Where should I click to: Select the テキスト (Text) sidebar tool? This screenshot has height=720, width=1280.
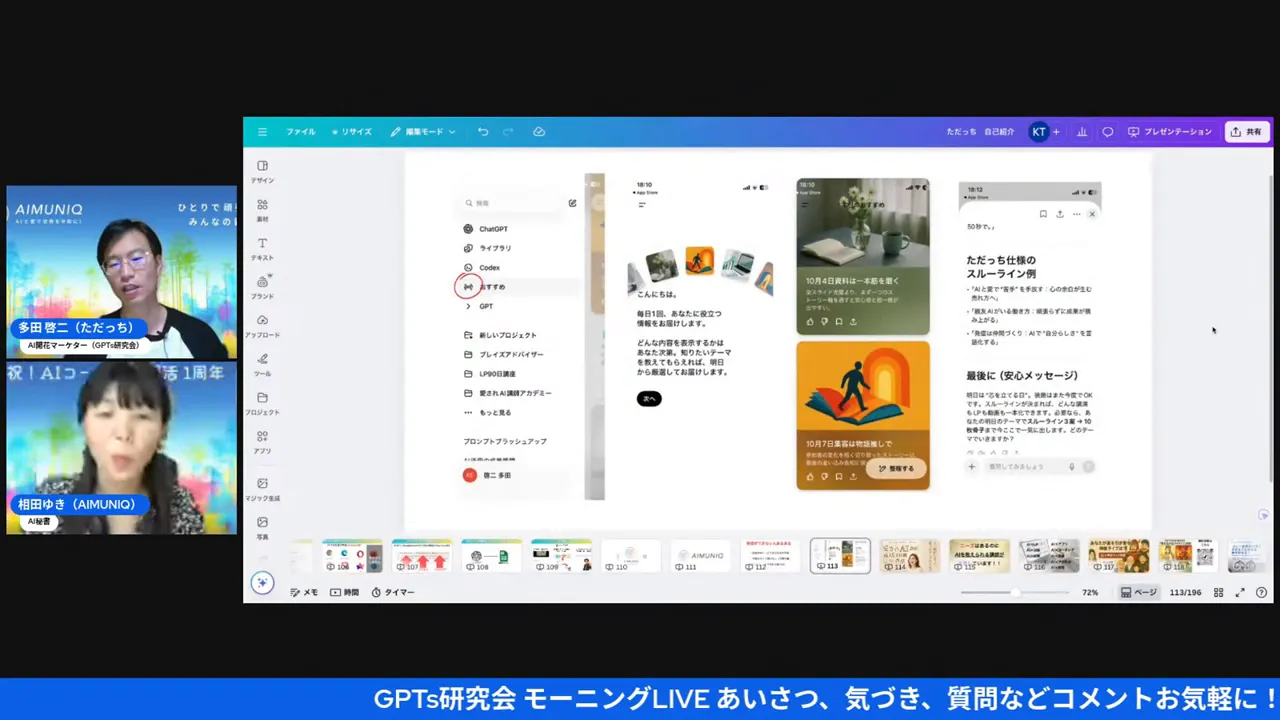[262, 248]
